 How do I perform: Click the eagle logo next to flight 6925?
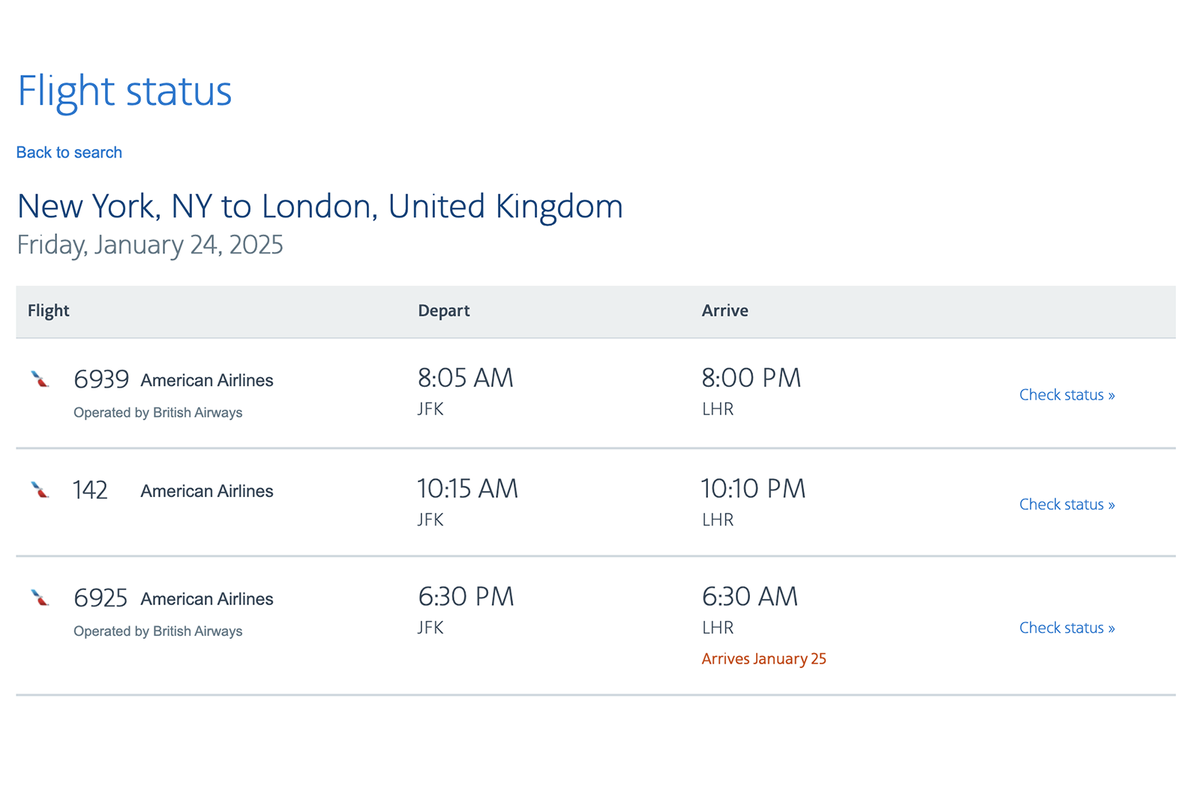coord(39,597)
